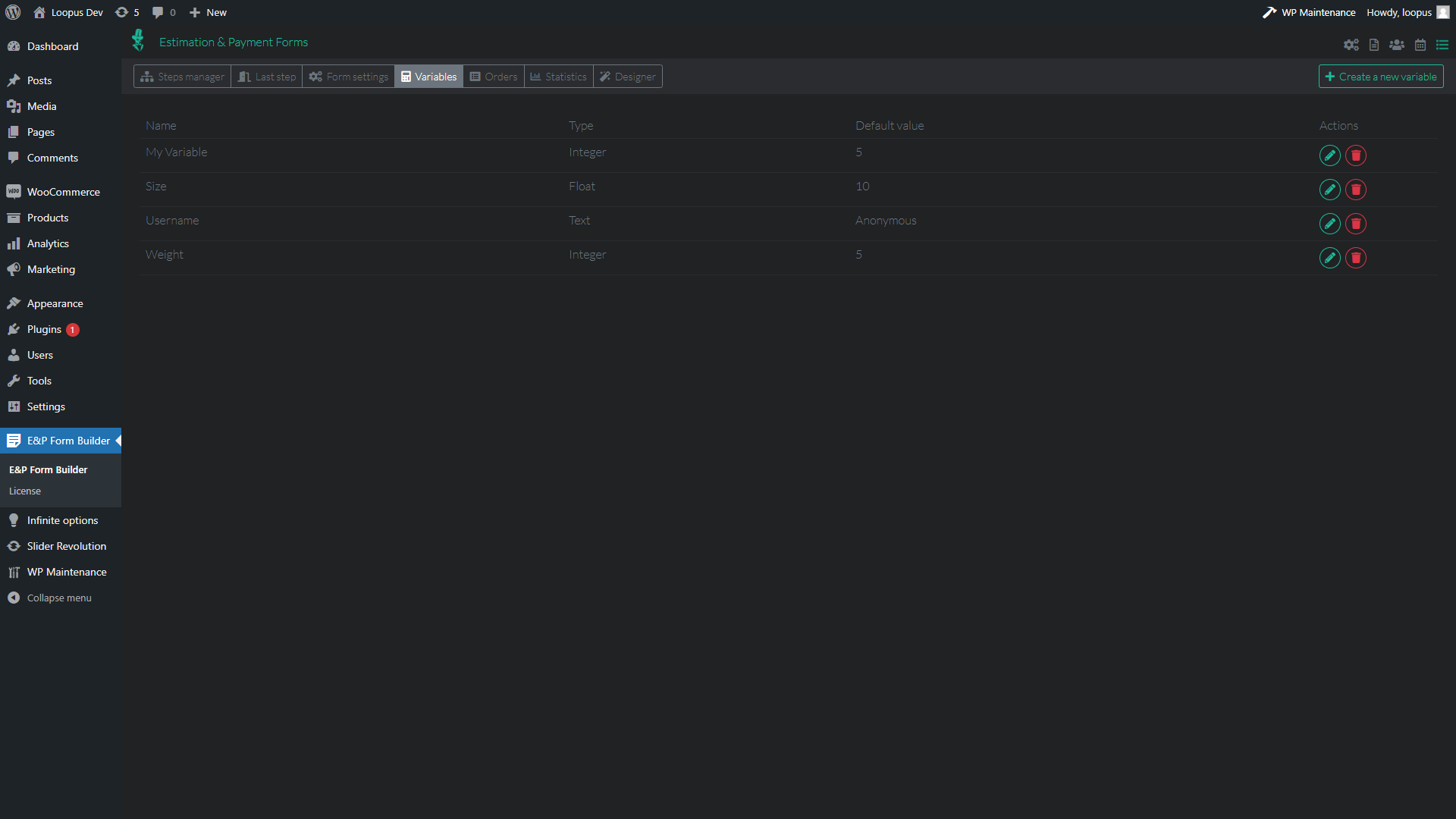Collapse the WordPress admin menu
Viewport: 1456px width, 819px height.
click(x=58, y=598)
